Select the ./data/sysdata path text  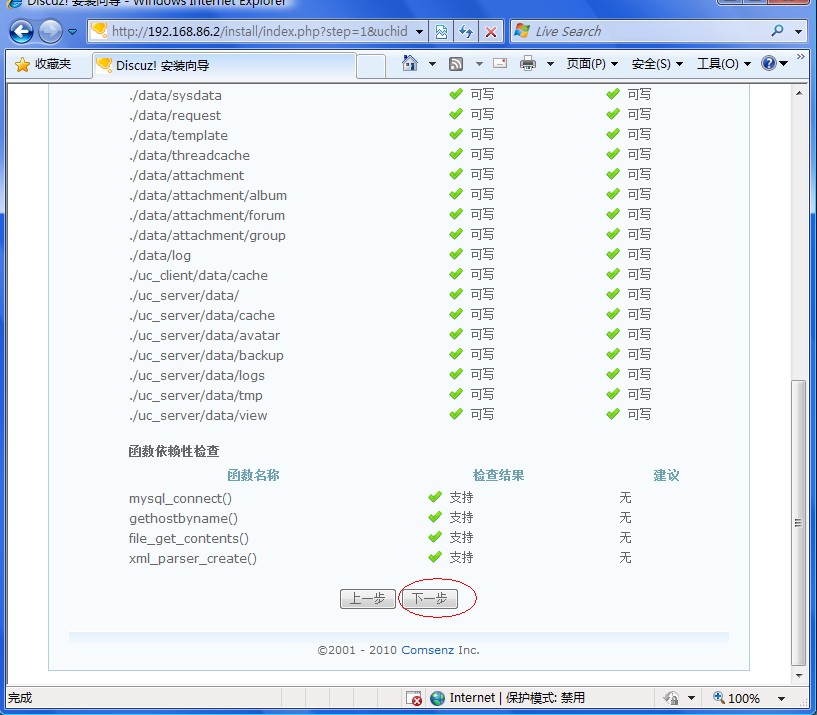(176, 95)
